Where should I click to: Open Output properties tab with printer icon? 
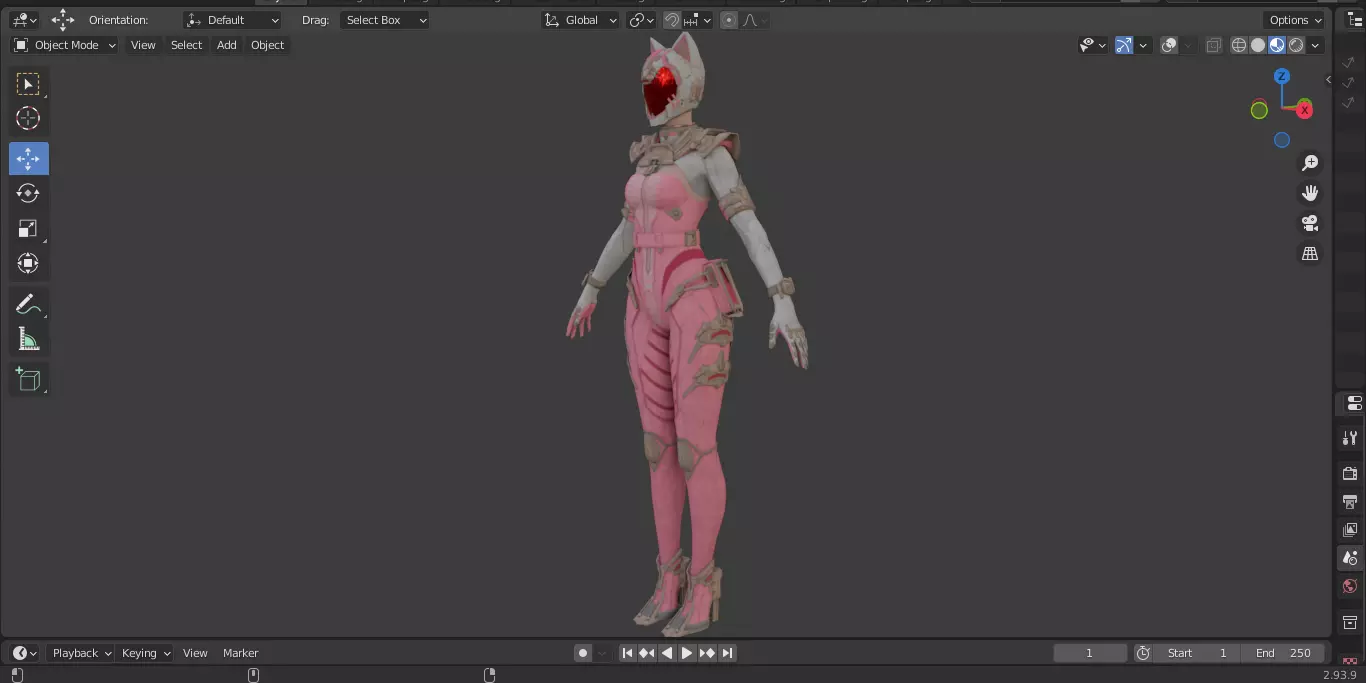point(1350,501)
